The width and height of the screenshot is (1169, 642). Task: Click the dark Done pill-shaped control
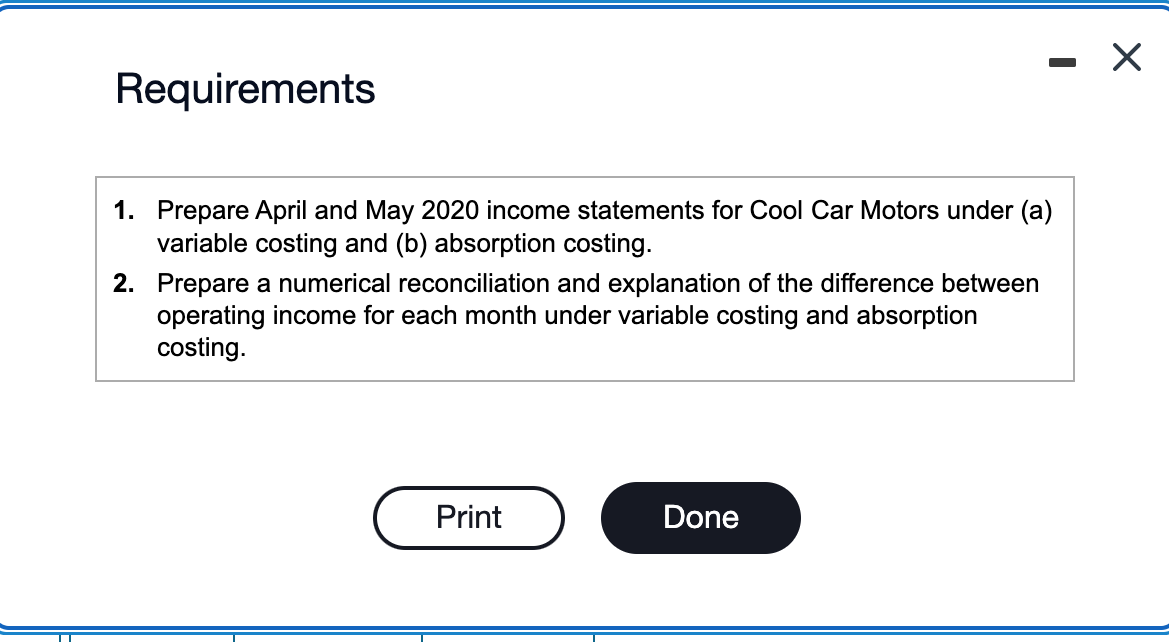[700, 517]
